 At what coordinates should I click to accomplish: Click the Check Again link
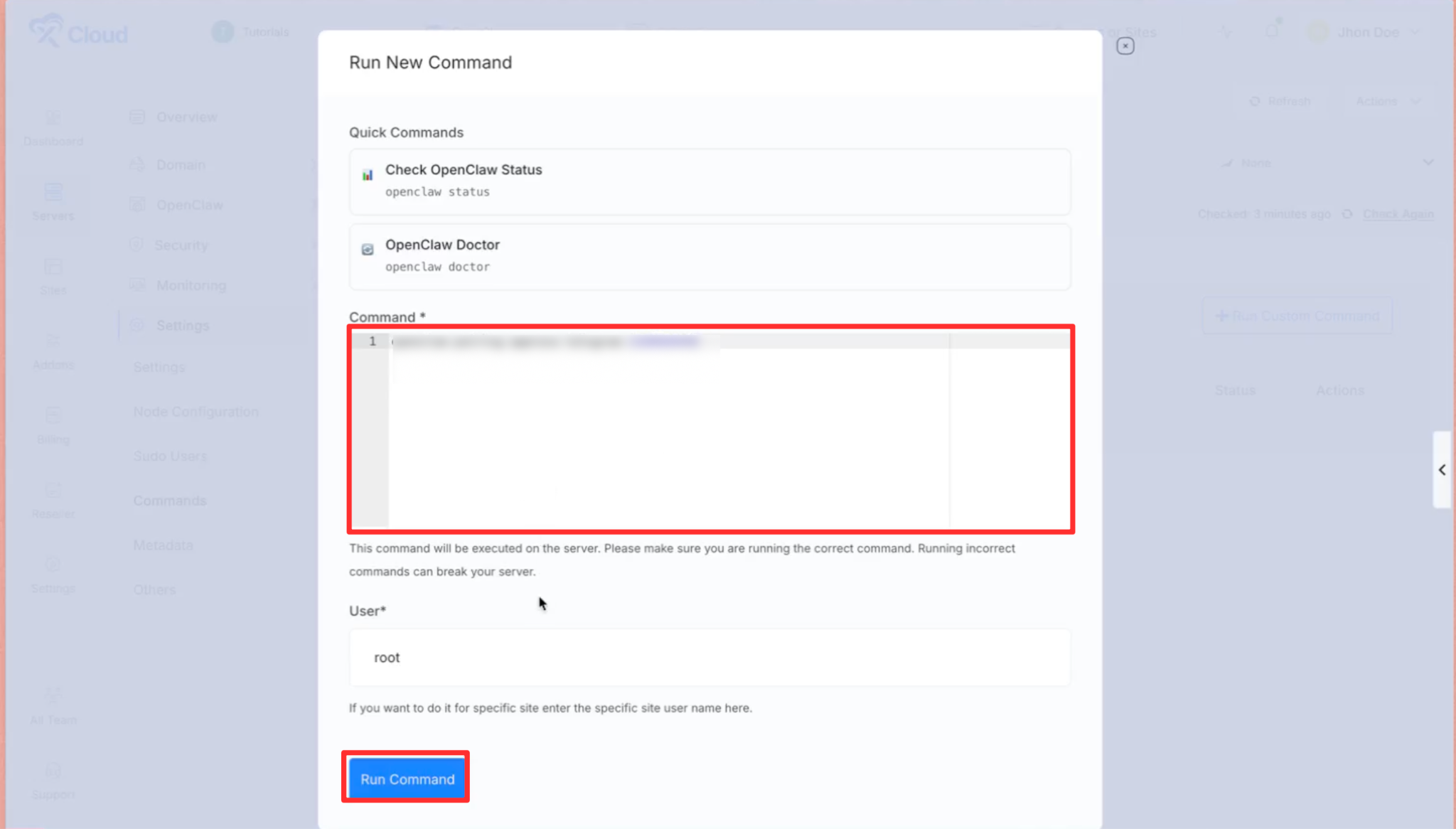pos(1398,214)
